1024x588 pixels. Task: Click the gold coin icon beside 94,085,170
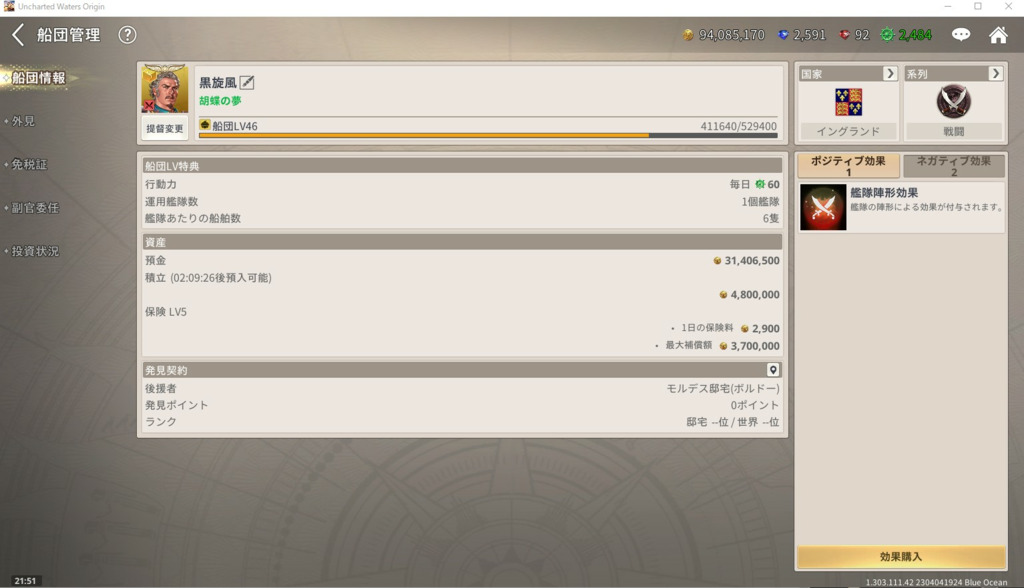click(x=688, y=35)
